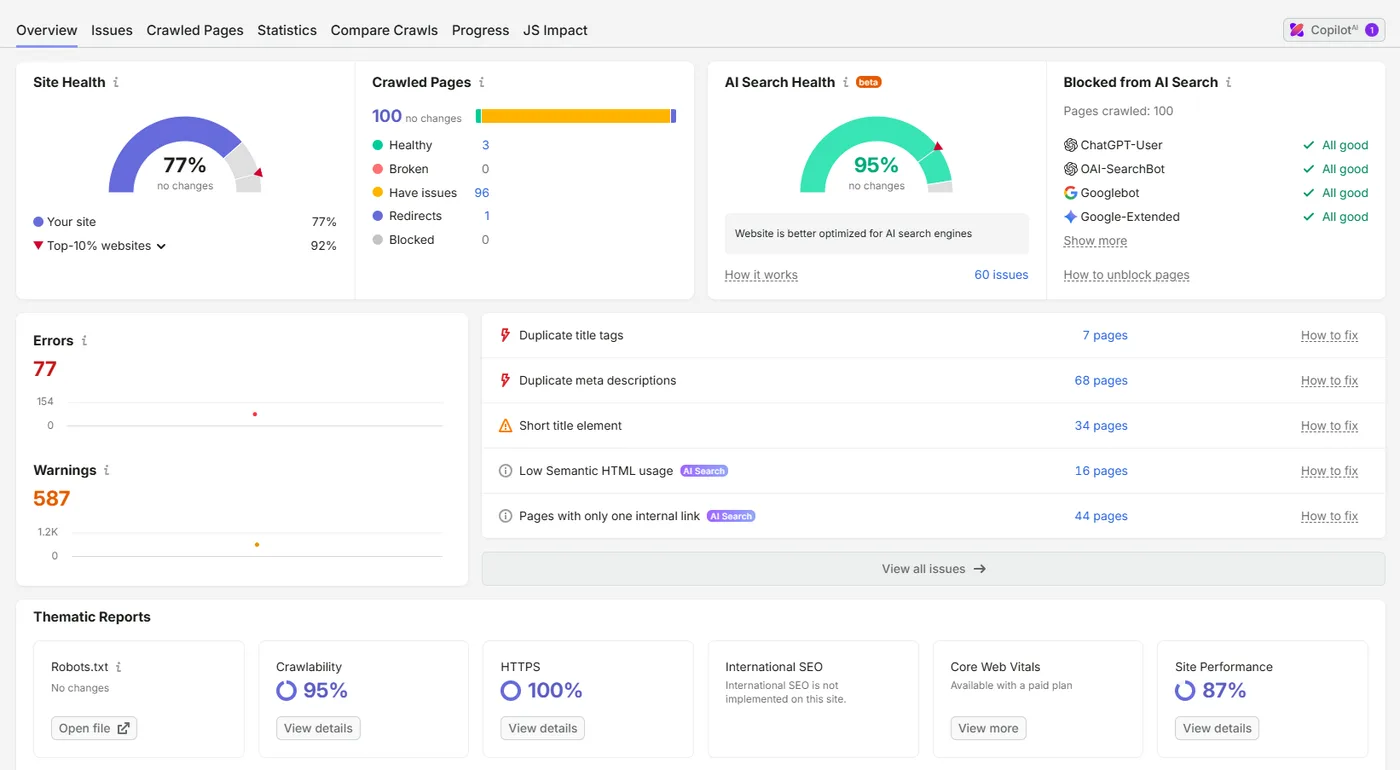1400x770 pixels.
Task: Open 34 pages for Short title element
Action: (x=1101, y=425)
